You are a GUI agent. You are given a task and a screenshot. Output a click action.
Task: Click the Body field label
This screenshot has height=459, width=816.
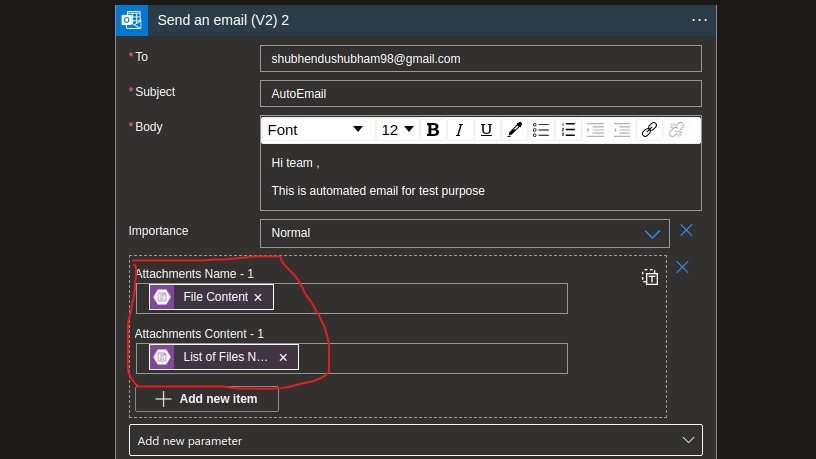tap(148, 126)
